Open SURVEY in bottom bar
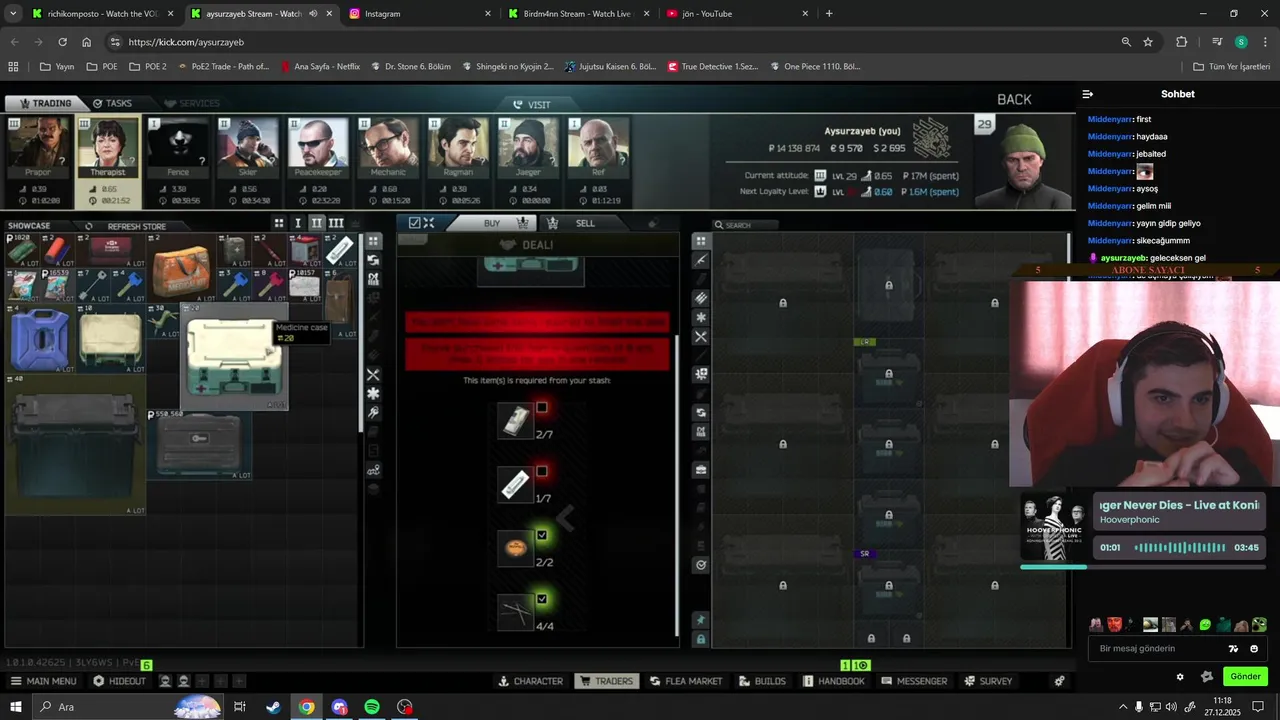 [x=988, y=681]
